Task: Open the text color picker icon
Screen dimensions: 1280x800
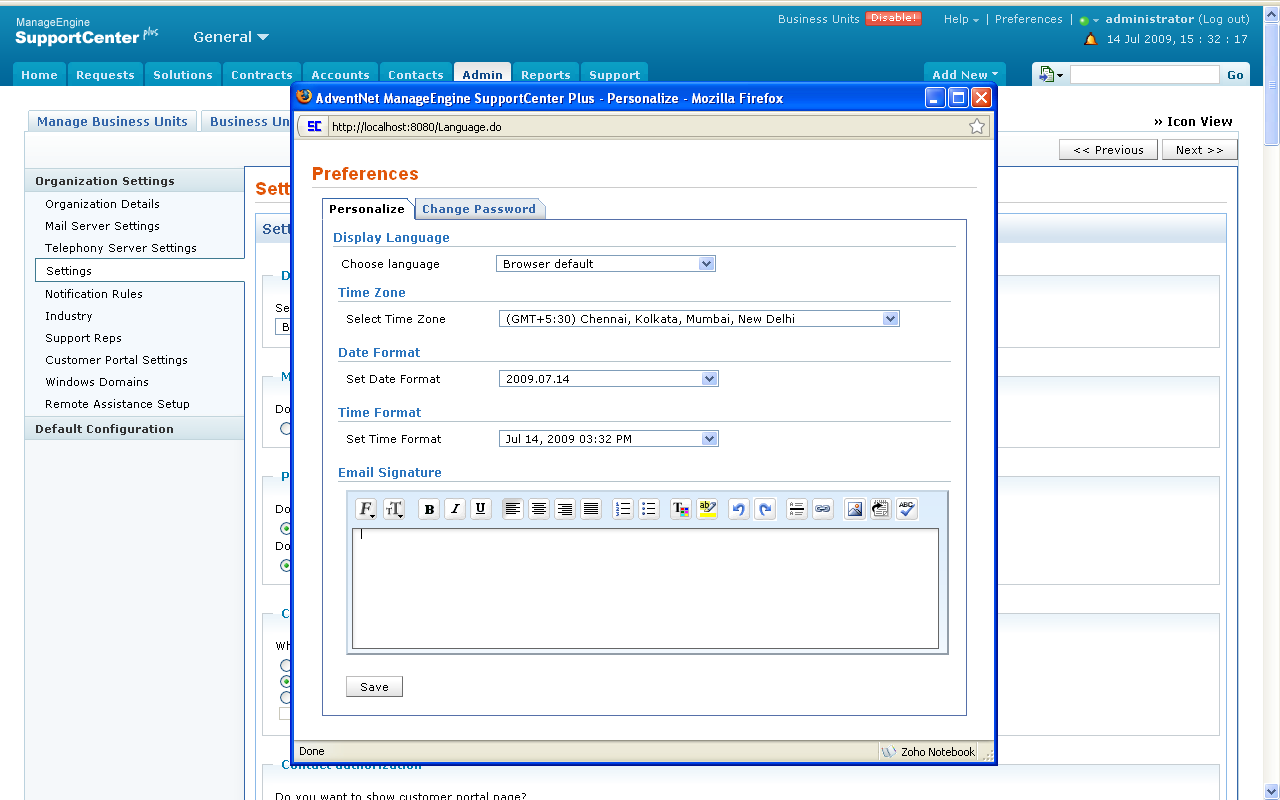Action: (x=681, y=509)
